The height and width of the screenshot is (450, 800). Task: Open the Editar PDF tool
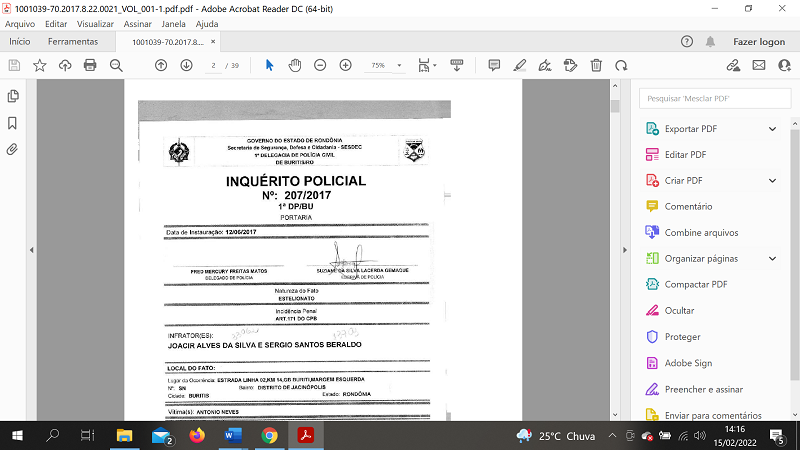[685, 155]
